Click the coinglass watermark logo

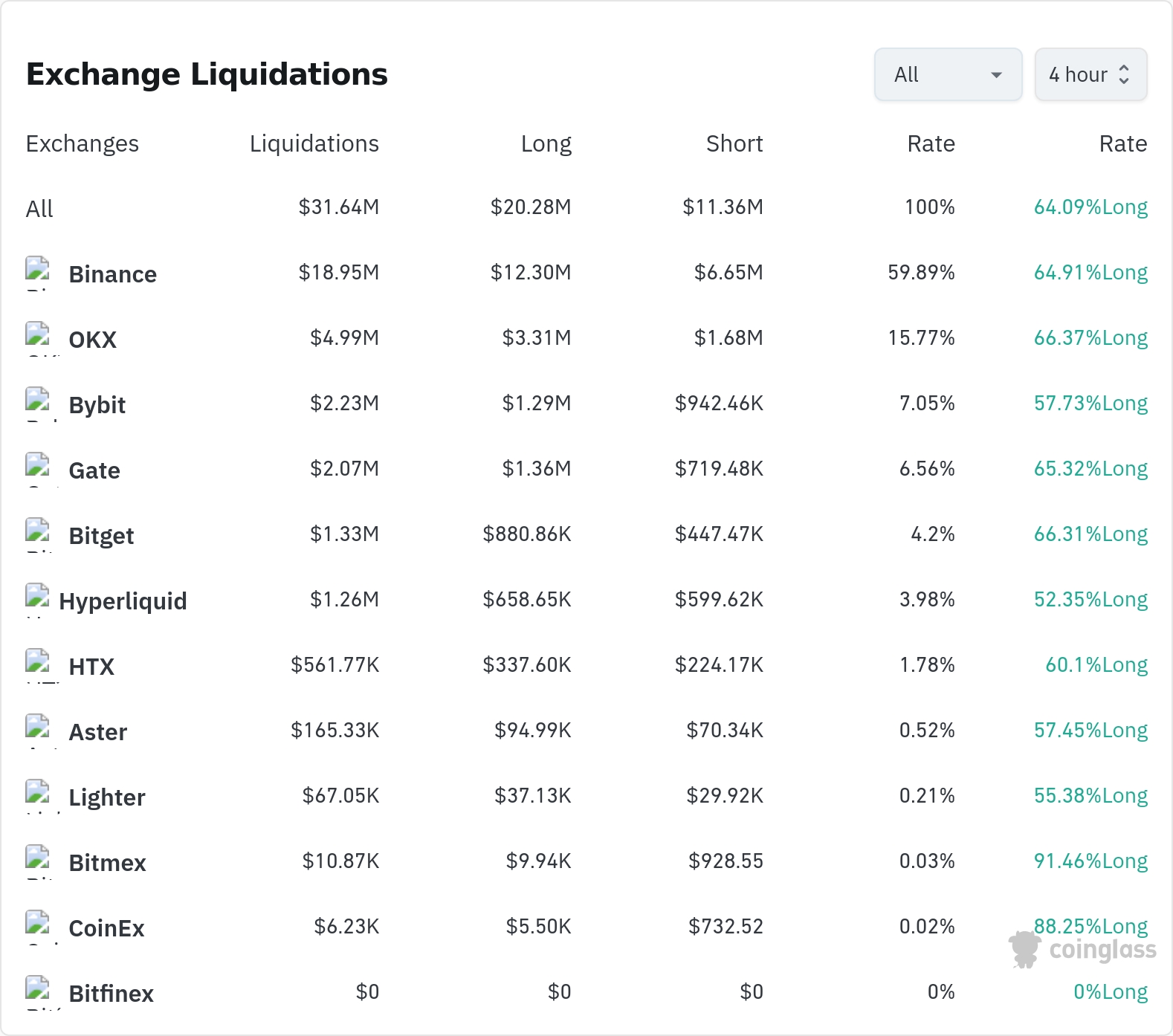click(x=1082, y=950)
